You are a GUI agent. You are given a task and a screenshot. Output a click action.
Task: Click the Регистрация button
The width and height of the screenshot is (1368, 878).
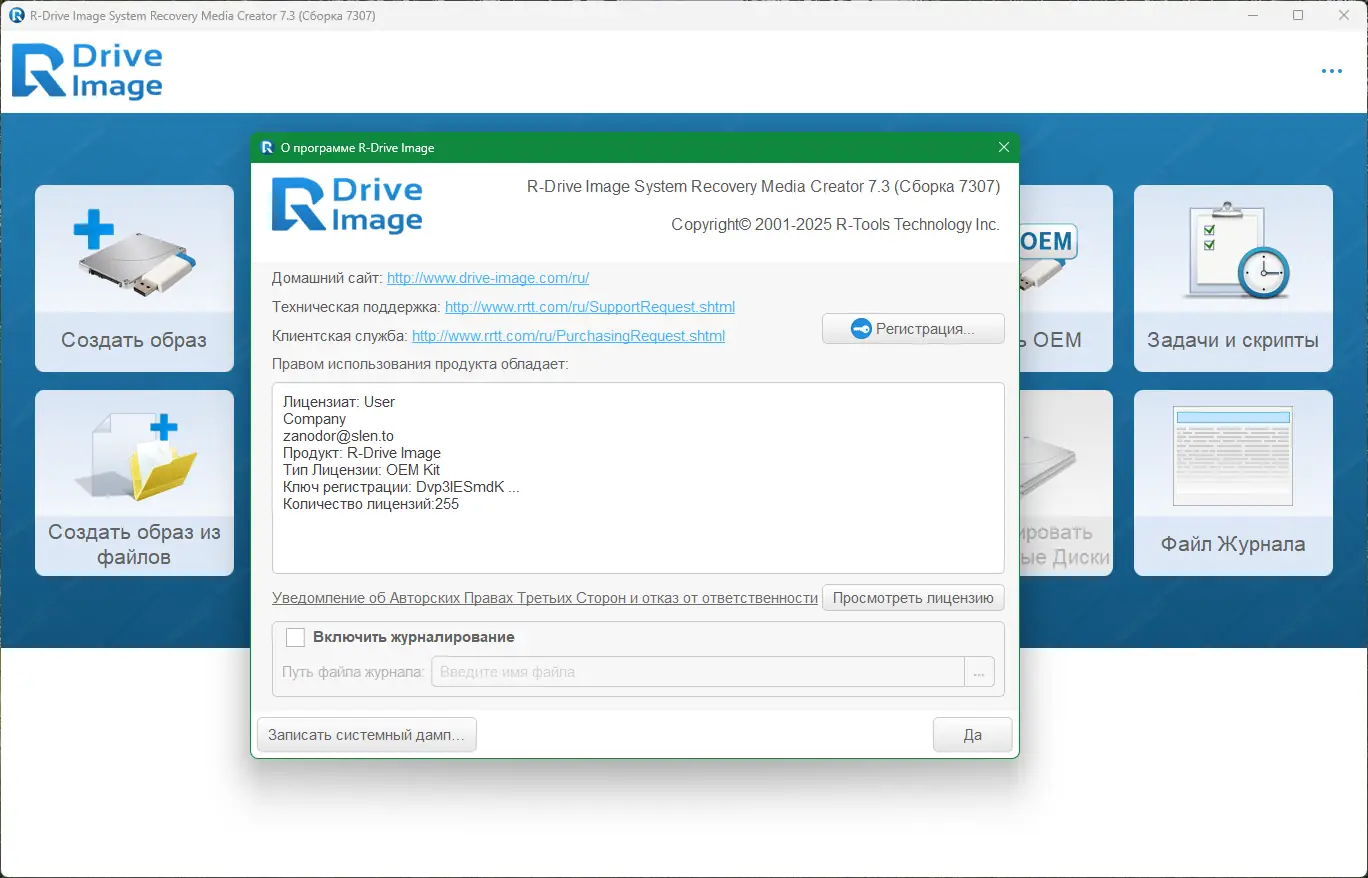(913, 329)
